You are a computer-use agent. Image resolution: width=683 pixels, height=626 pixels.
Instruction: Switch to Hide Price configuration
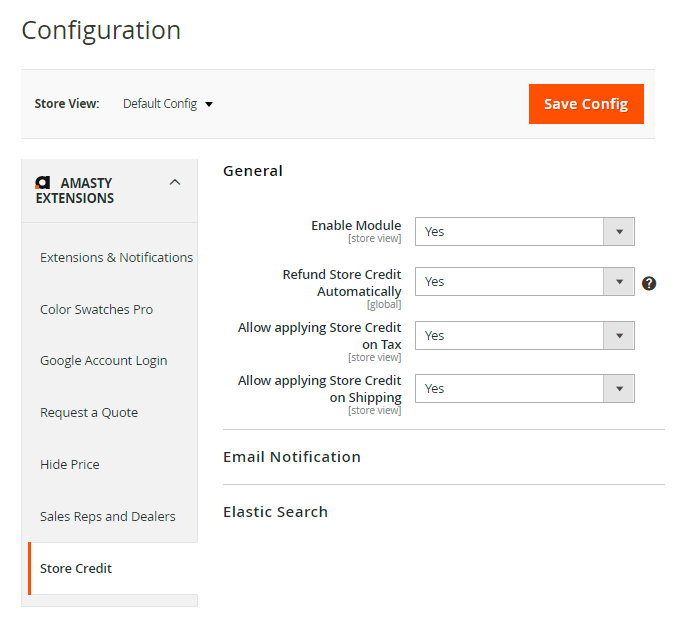(x=70, y=465)
